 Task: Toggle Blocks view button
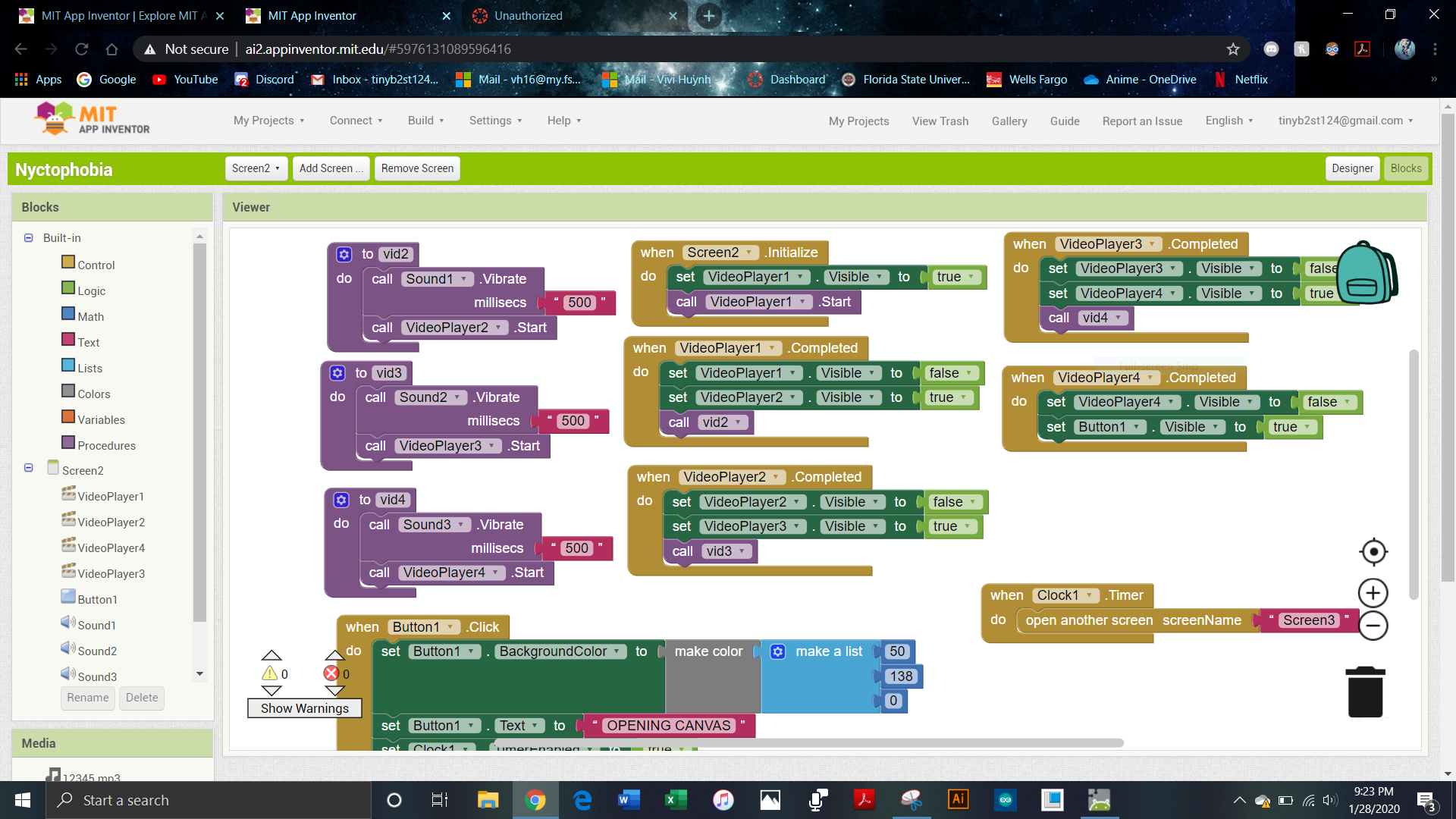click(1406, 168)
